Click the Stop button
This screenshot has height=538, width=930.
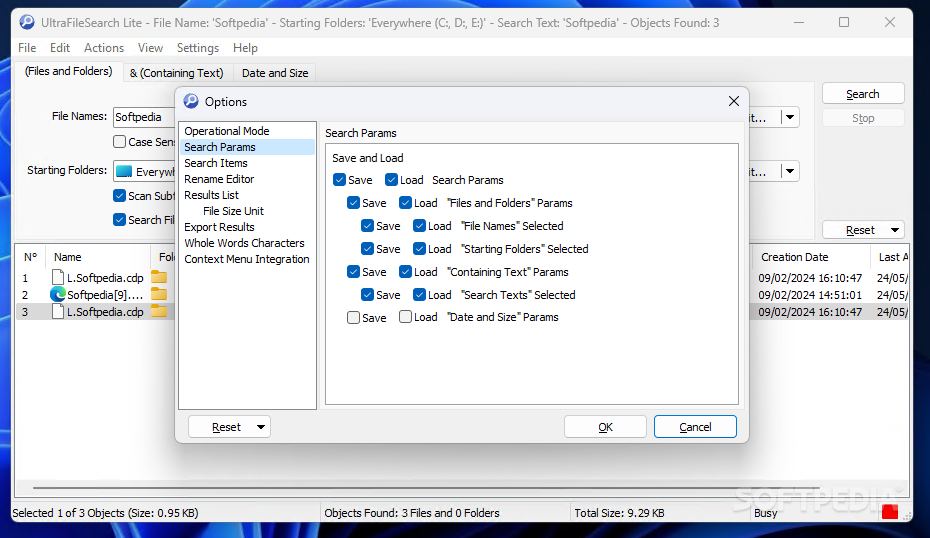pos(863,118)
